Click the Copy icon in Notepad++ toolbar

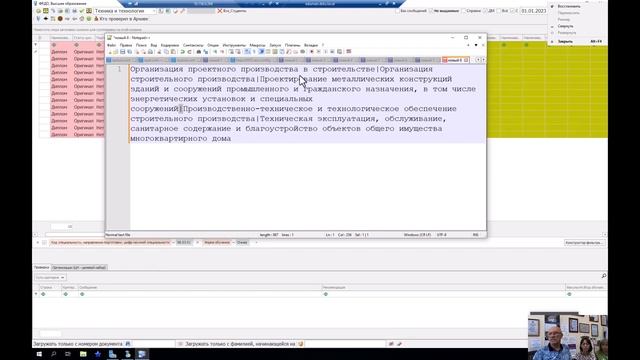[x=166, y=52]
